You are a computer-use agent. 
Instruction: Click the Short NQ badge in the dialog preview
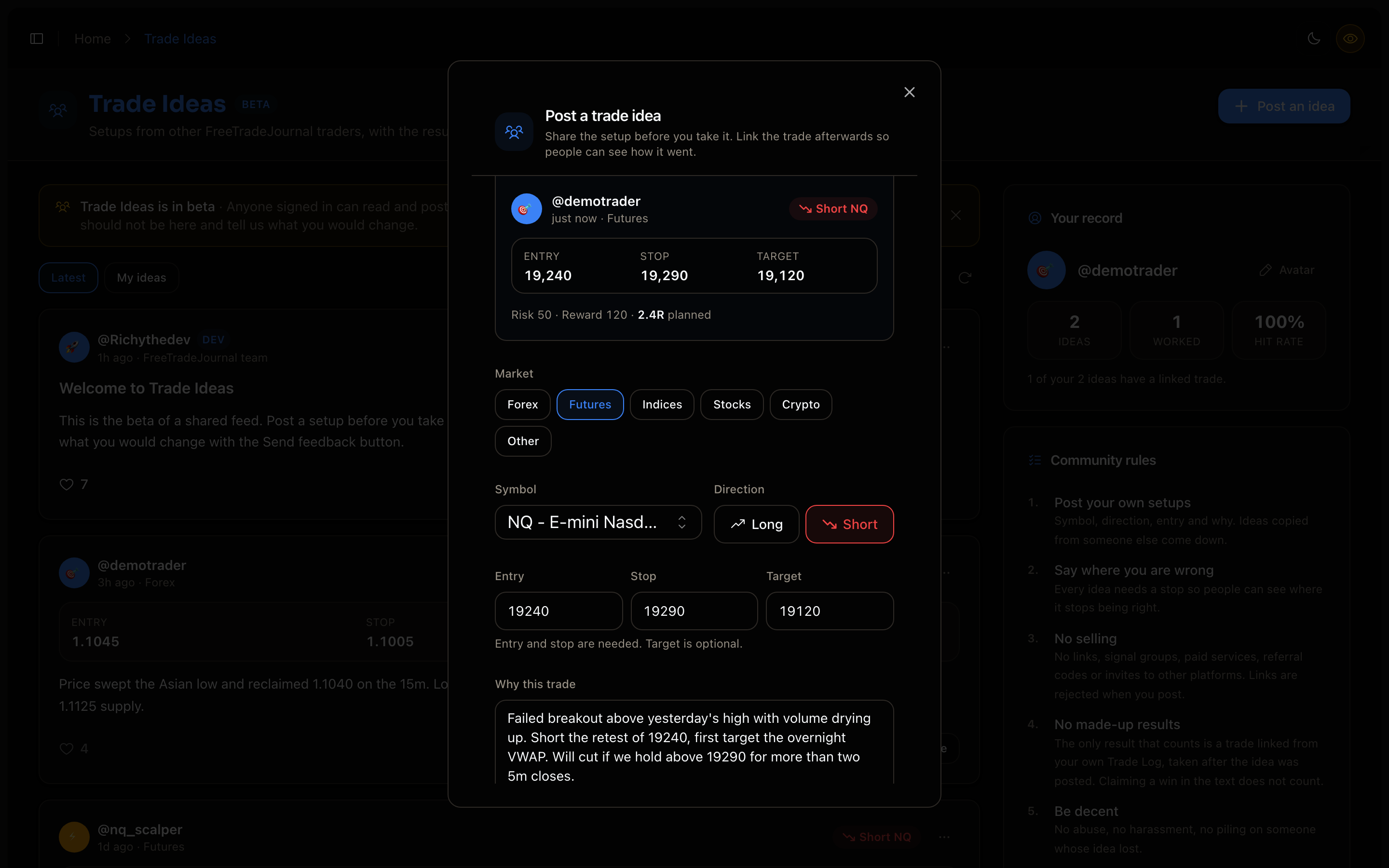click(833, 209)
